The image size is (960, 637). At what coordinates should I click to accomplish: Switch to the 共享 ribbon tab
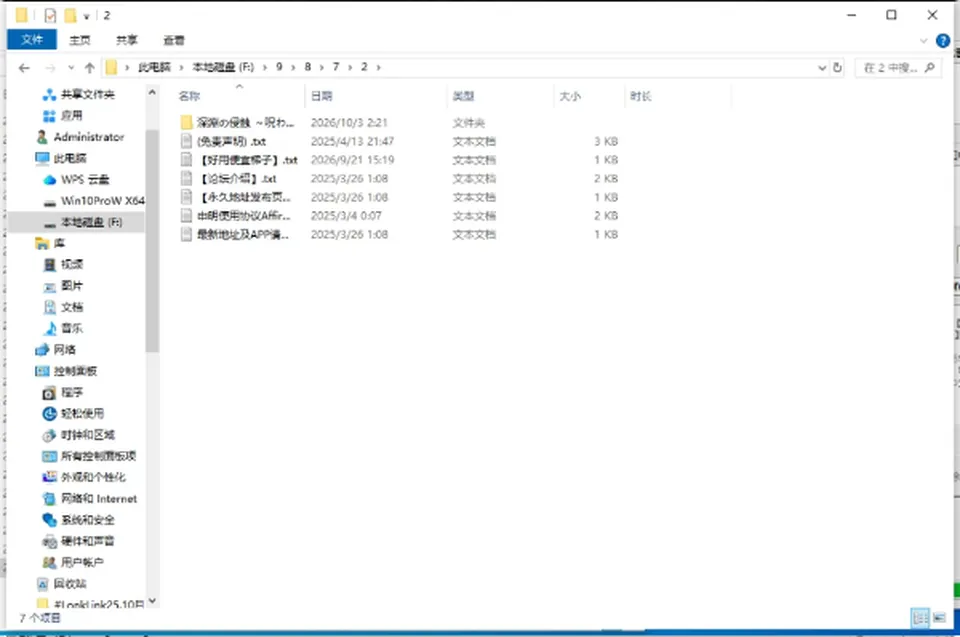127,40
